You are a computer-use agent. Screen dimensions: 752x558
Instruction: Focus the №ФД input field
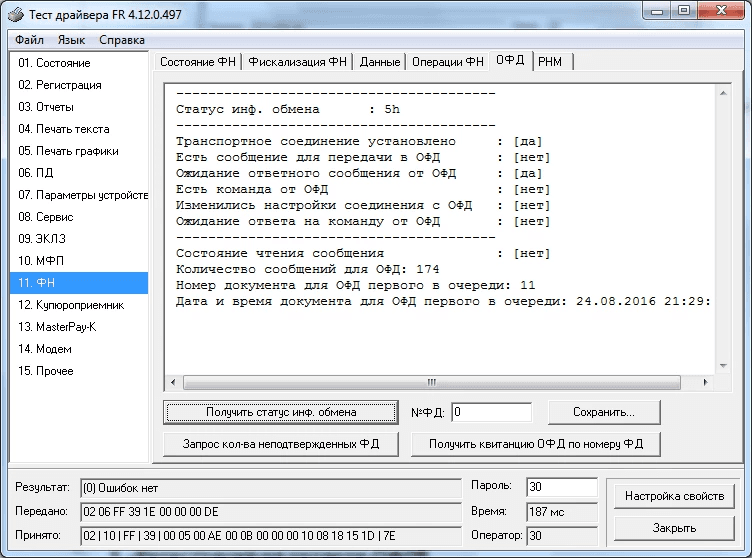(491, 412)
